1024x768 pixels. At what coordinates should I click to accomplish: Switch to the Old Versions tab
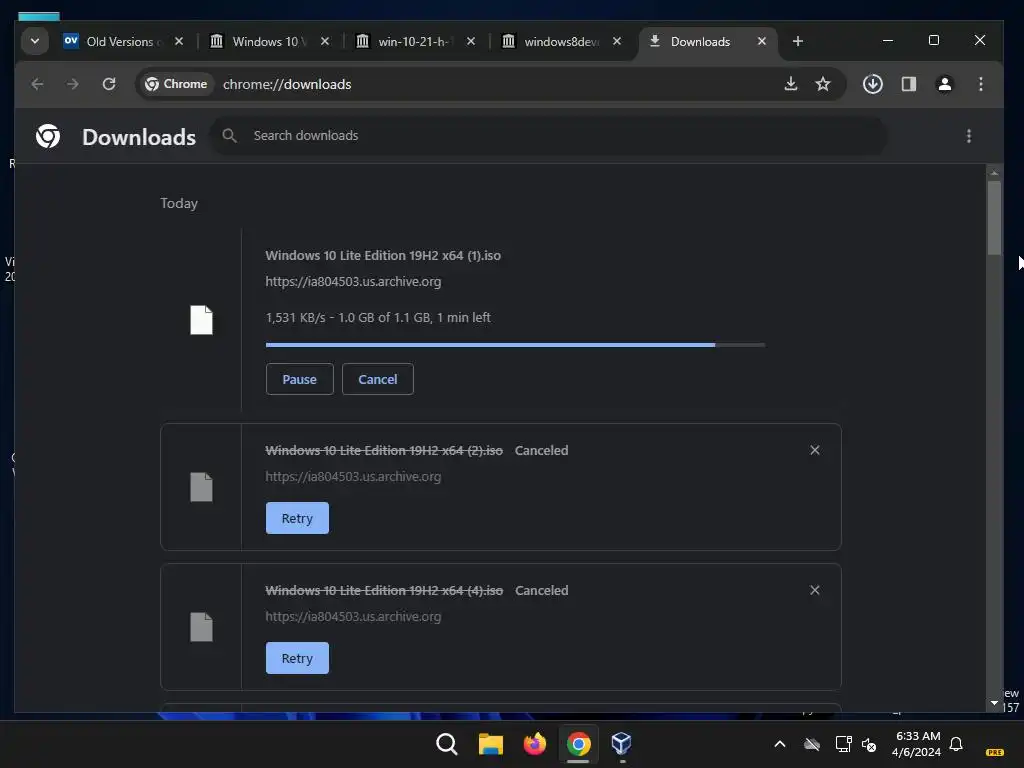[123, 41]
